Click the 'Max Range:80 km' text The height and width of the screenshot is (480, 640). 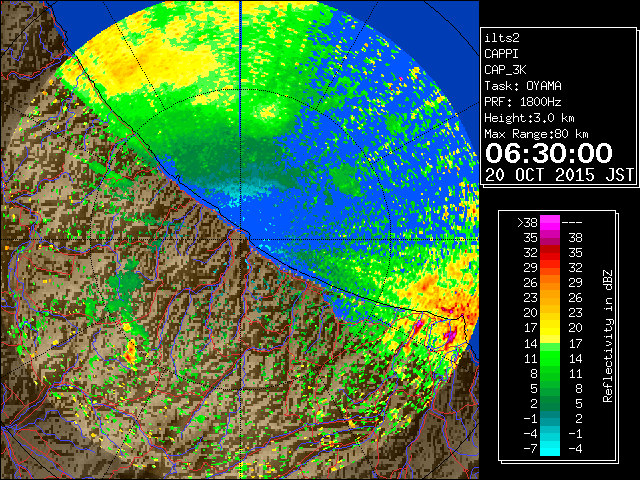pos(536,134)
